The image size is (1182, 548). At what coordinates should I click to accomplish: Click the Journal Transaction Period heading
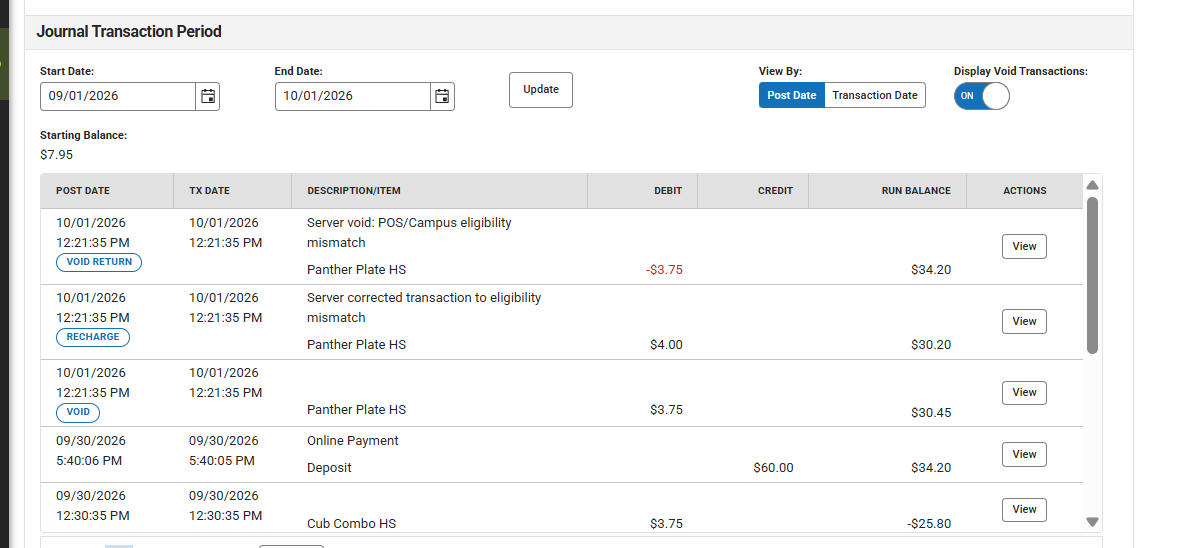point(129,32)
